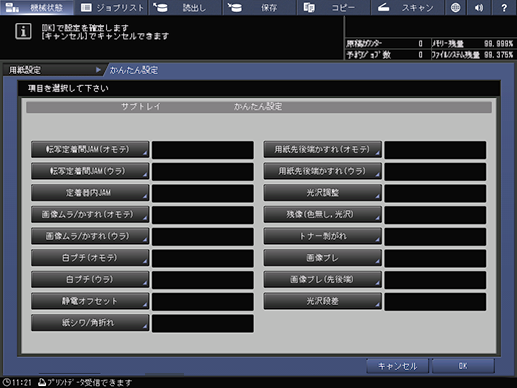This screenshot has height=388, width=517.
Task: Click value field beside 光沢調整
Action: tap(435, 193)
